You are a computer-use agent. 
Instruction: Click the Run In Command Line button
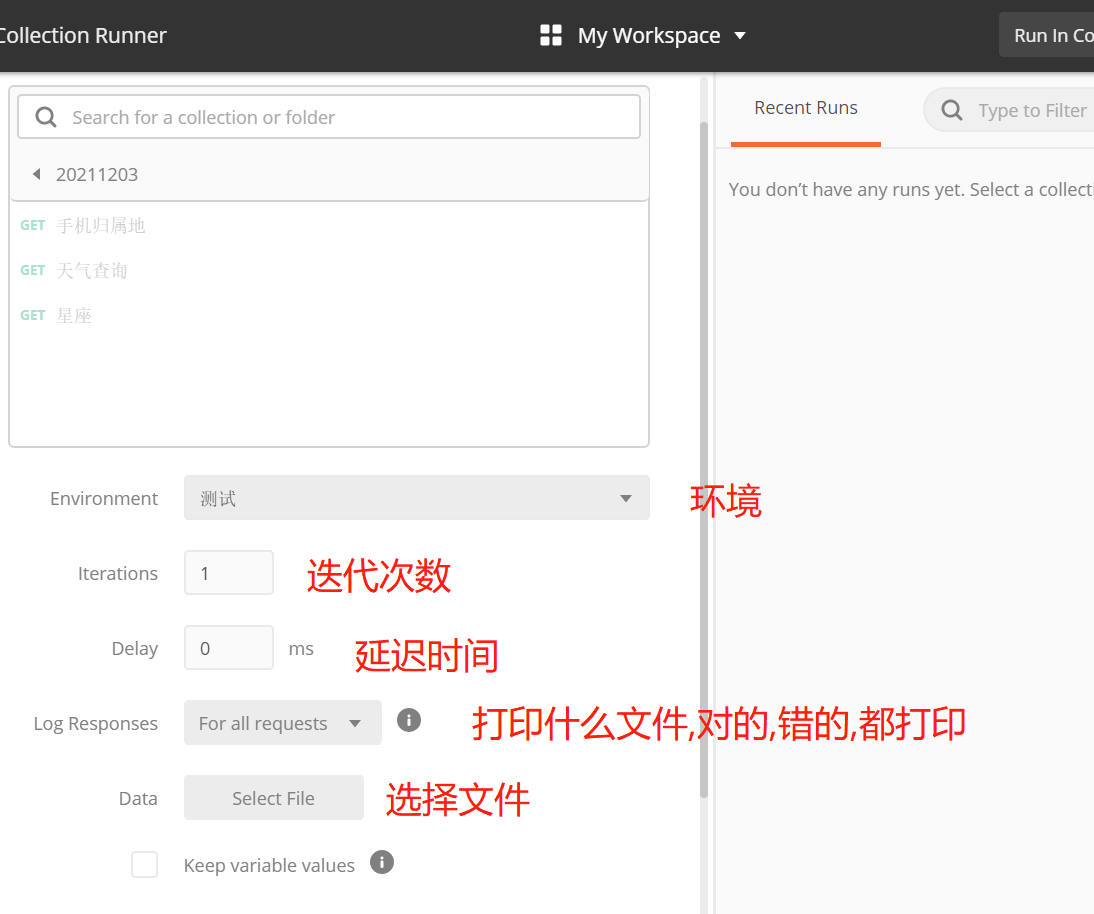(1047, 35)
